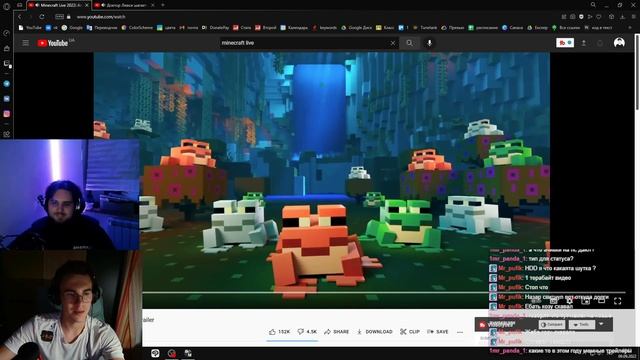Open Telegram in the browser sidebar
Viewport: 640px width, 360px height.
7,84
